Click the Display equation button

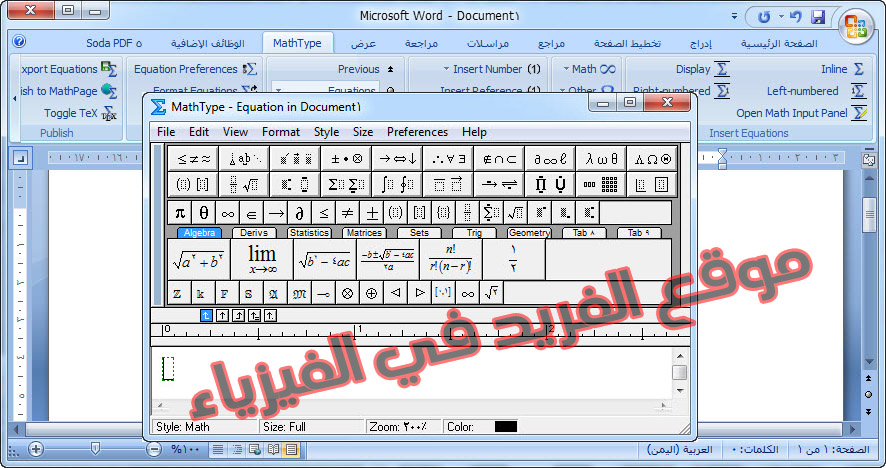(702, 69)
